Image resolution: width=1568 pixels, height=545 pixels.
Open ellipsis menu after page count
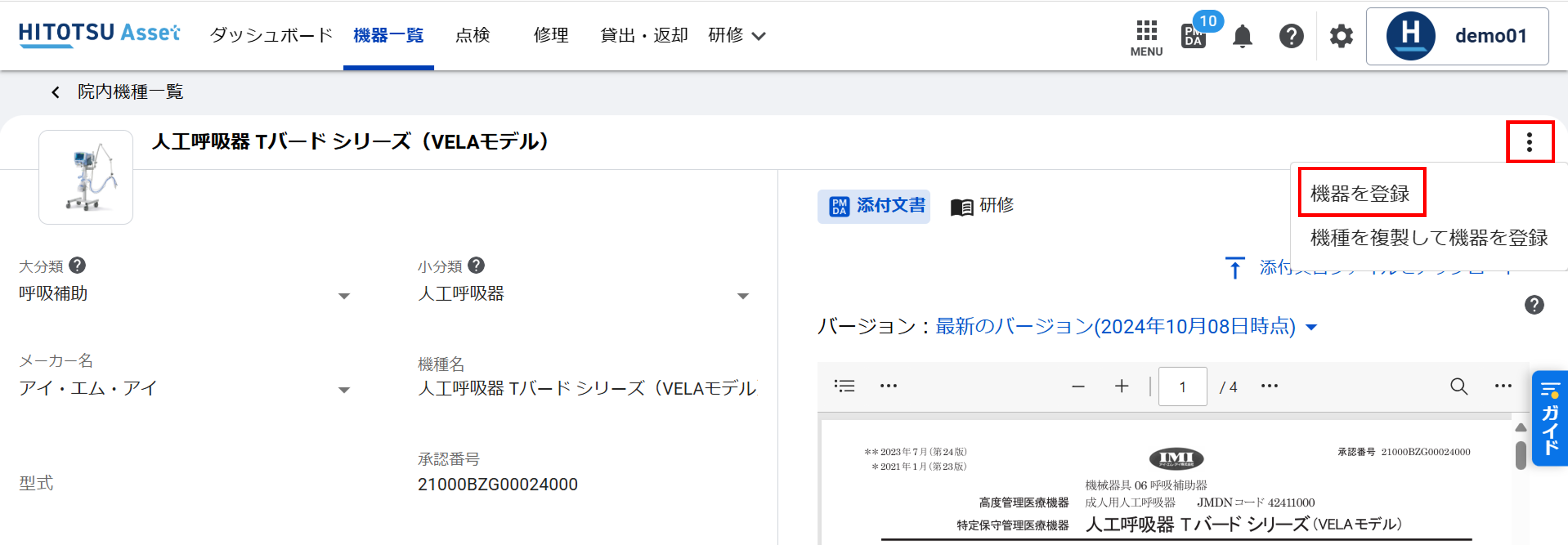[x=1269, y=386]
